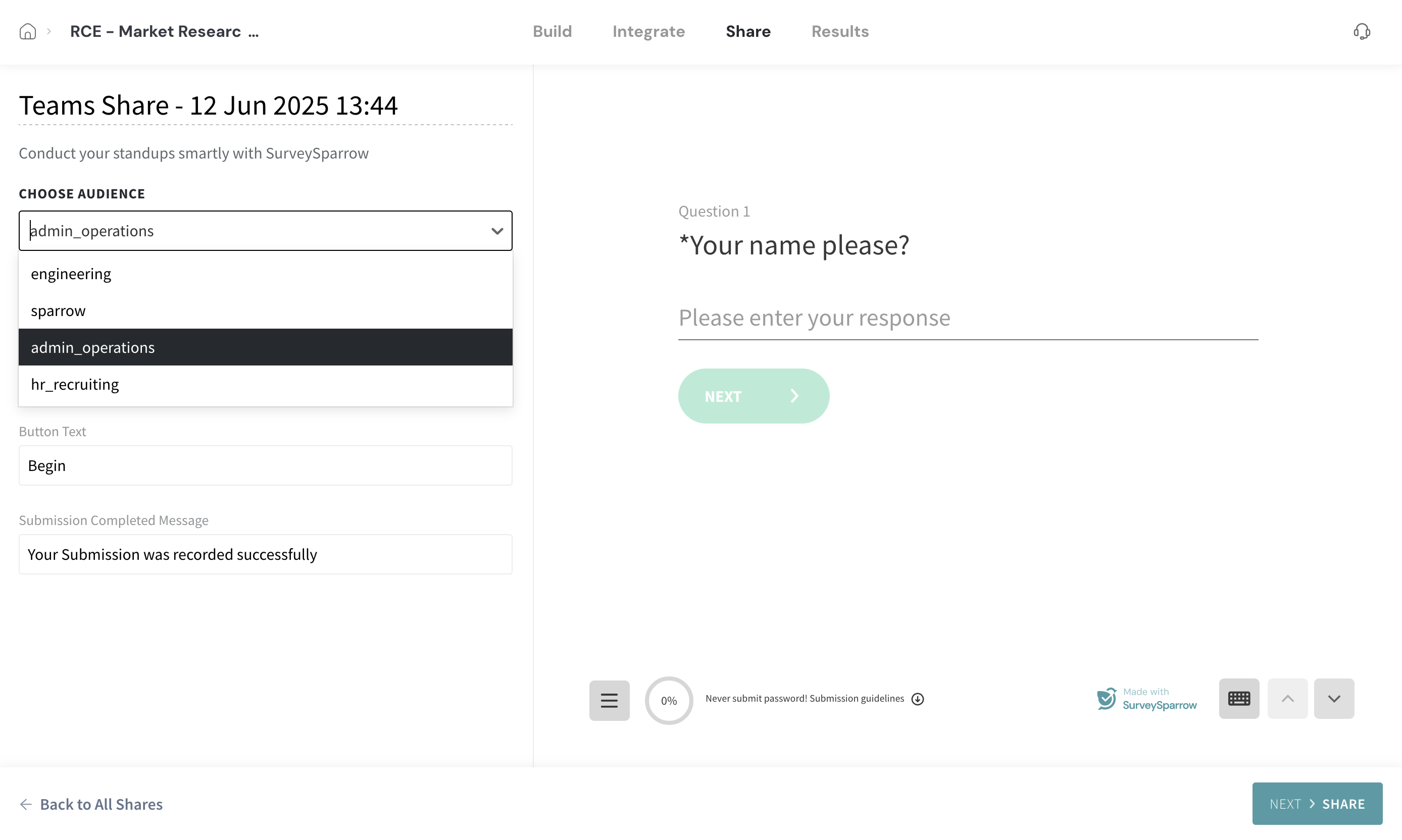Open the Integrate tab
The height and width of the screenshot is (840, 1402).
click(x=648, y=32)
